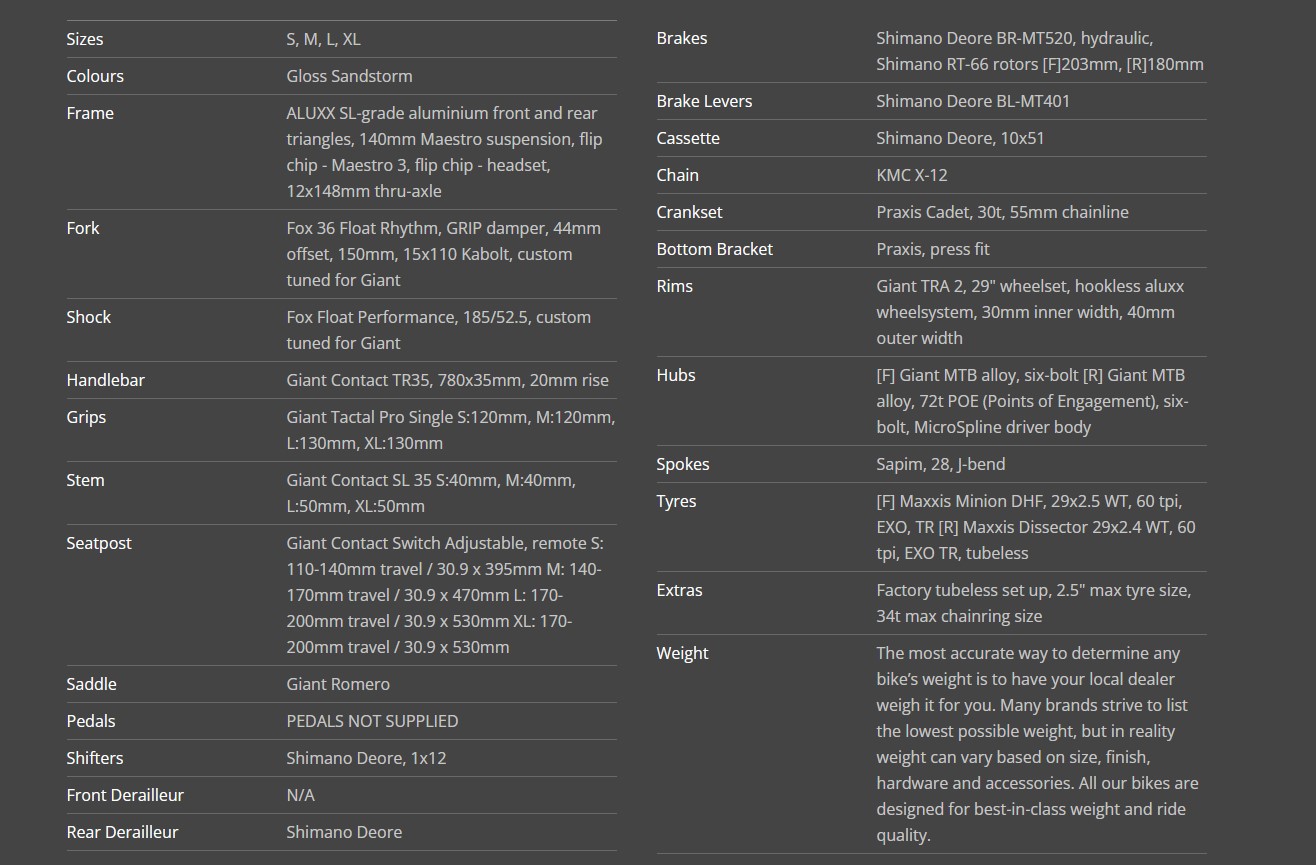
Task: Select the Shock label in the table
Action: coord(89,317)
